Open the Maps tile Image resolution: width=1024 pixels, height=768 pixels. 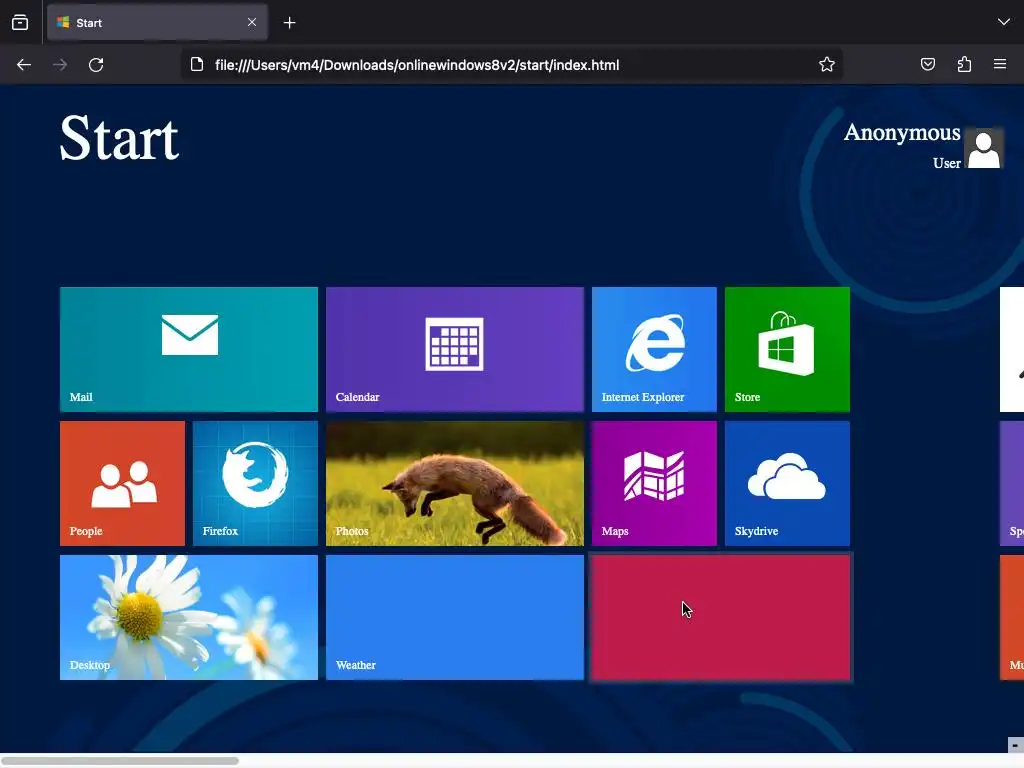[654, 483]
